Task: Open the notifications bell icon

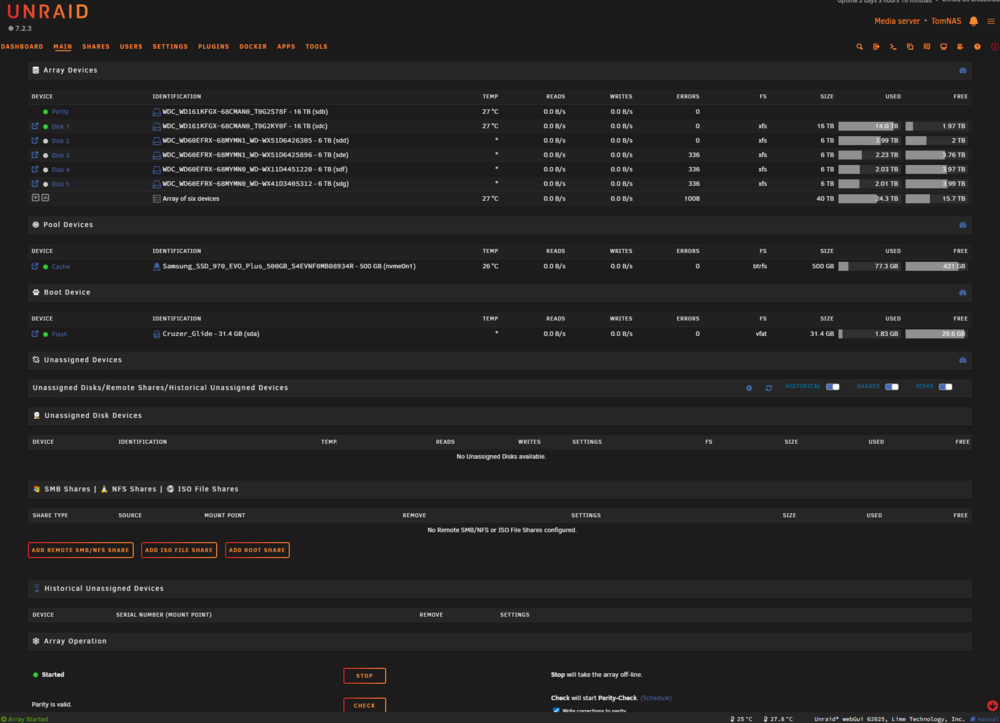Action: coord(973,21)
